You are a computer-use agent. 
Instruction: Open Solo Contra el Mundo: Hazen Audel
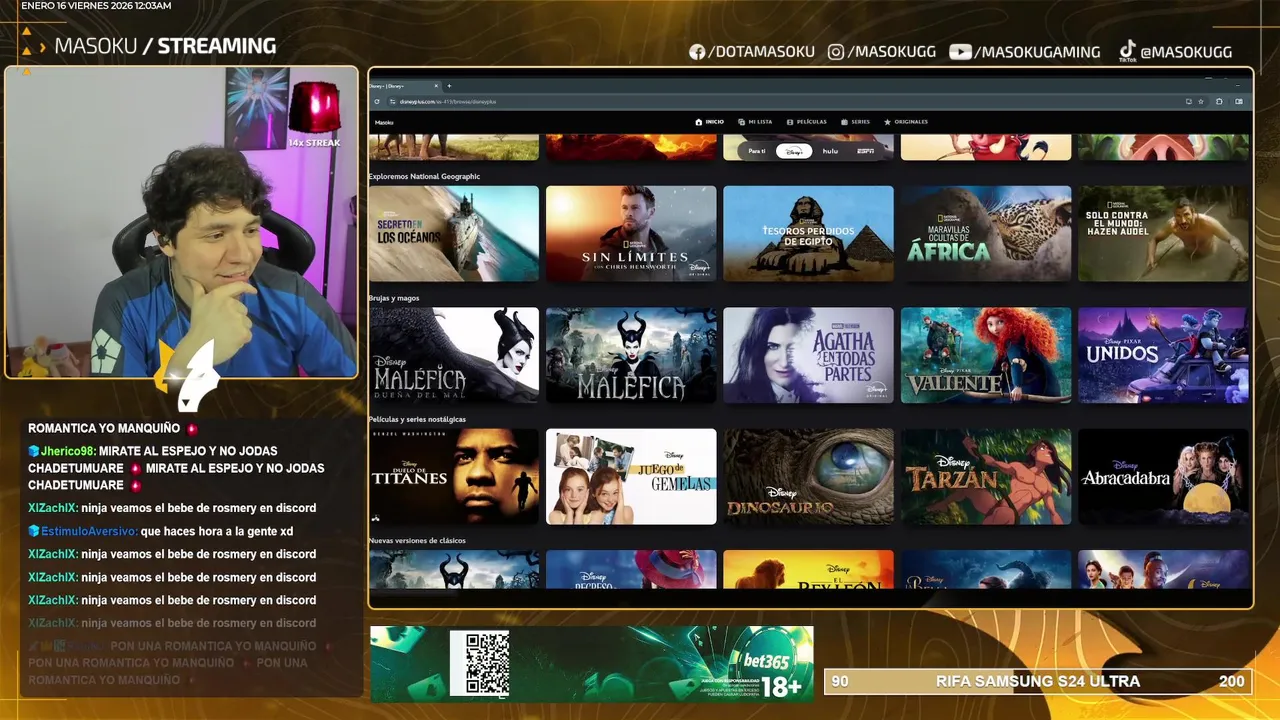click(x=1163, y=233)
